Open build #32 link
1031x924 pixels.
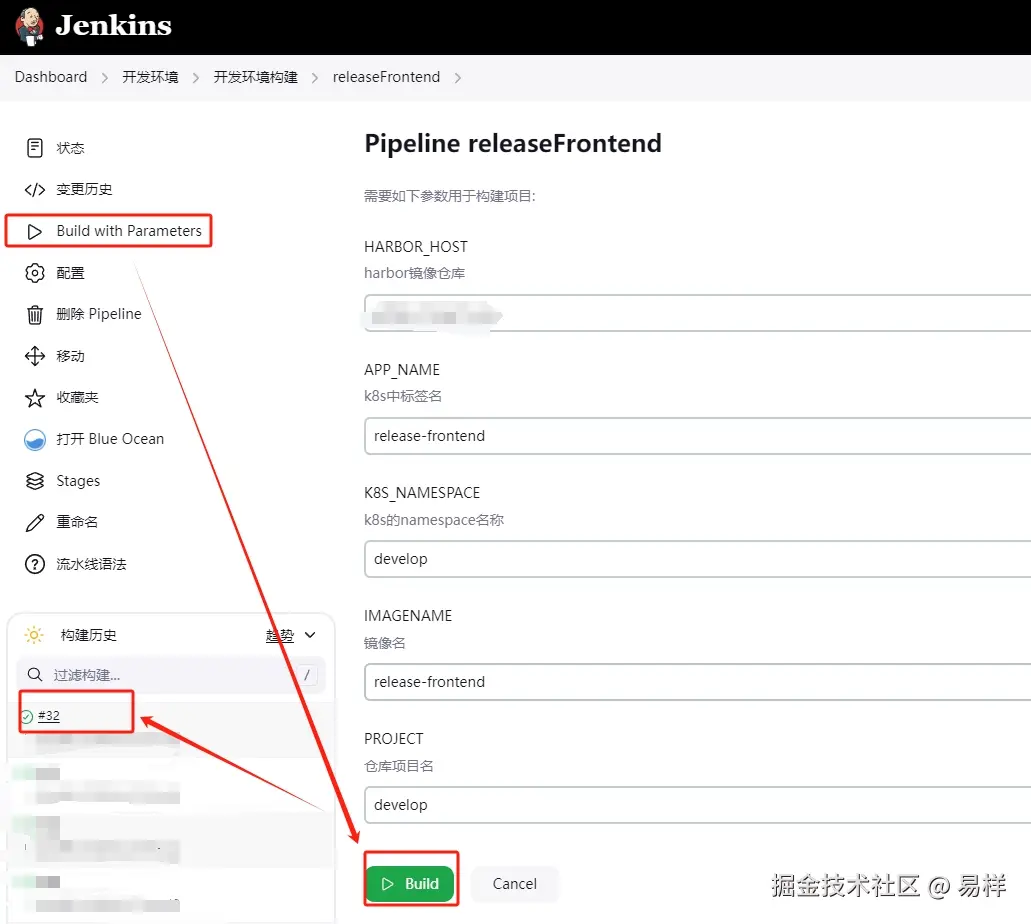49,716
